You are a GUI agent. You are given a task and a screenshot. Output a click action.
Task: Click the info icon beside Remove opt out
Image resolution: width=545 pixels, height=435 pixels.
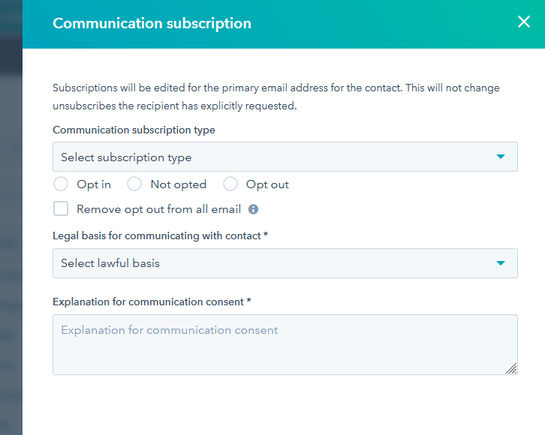pyautogui.click(x=253, y=210)
